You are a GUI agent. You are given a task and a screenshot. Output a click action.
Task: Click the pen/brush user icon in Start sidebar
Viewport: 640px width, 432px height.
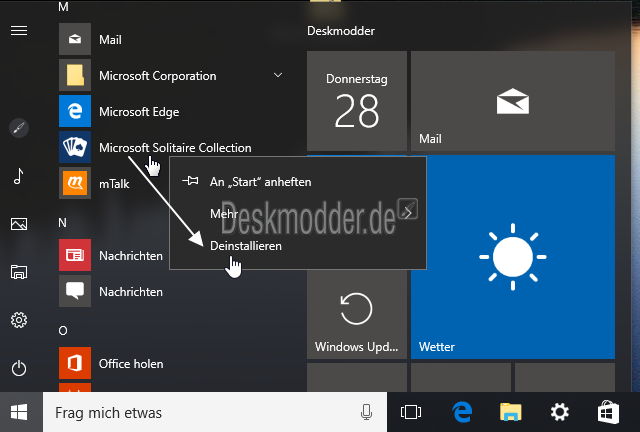[19, 128]
